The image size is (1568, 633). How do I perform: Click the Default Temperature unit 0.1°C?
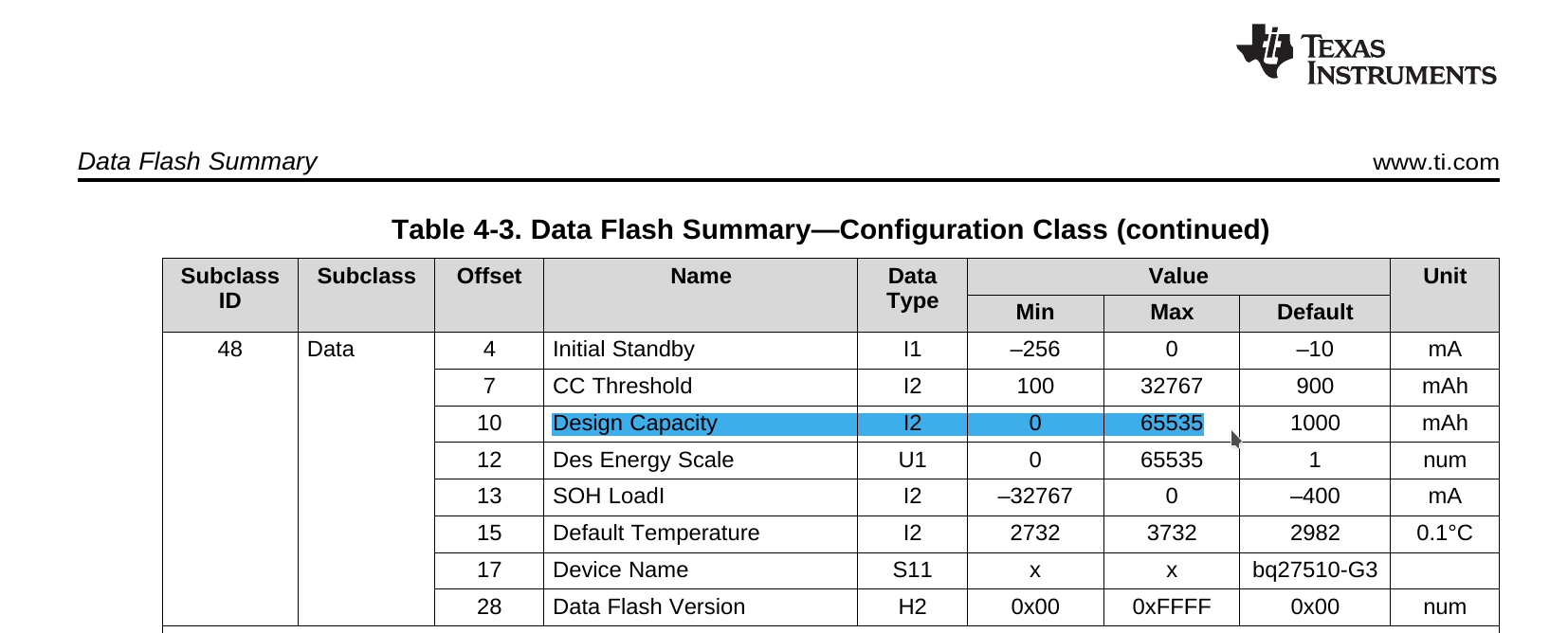tap(1445, 534)
